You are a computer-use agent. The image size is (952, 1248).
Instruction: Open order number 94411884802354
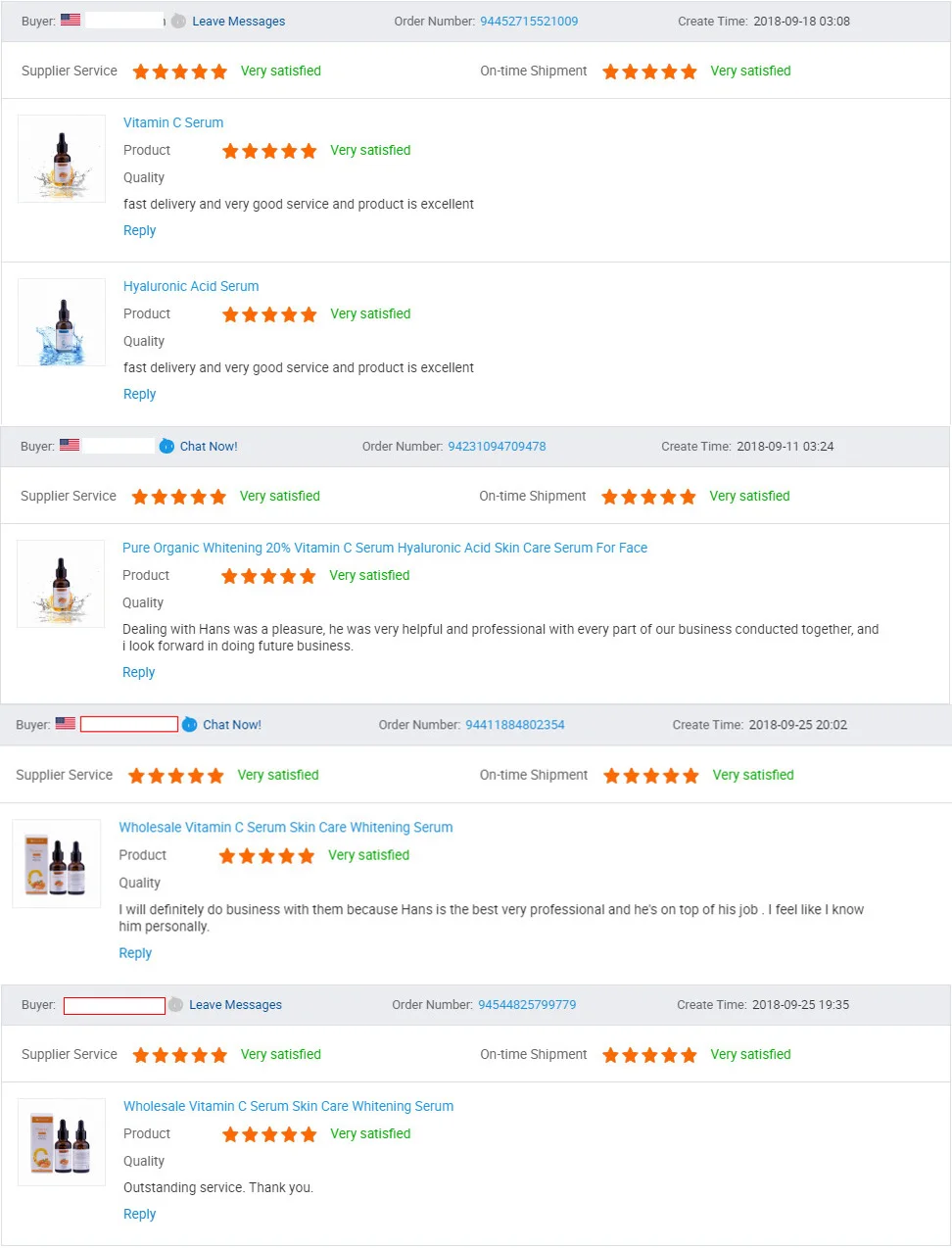tap(514, 725)
